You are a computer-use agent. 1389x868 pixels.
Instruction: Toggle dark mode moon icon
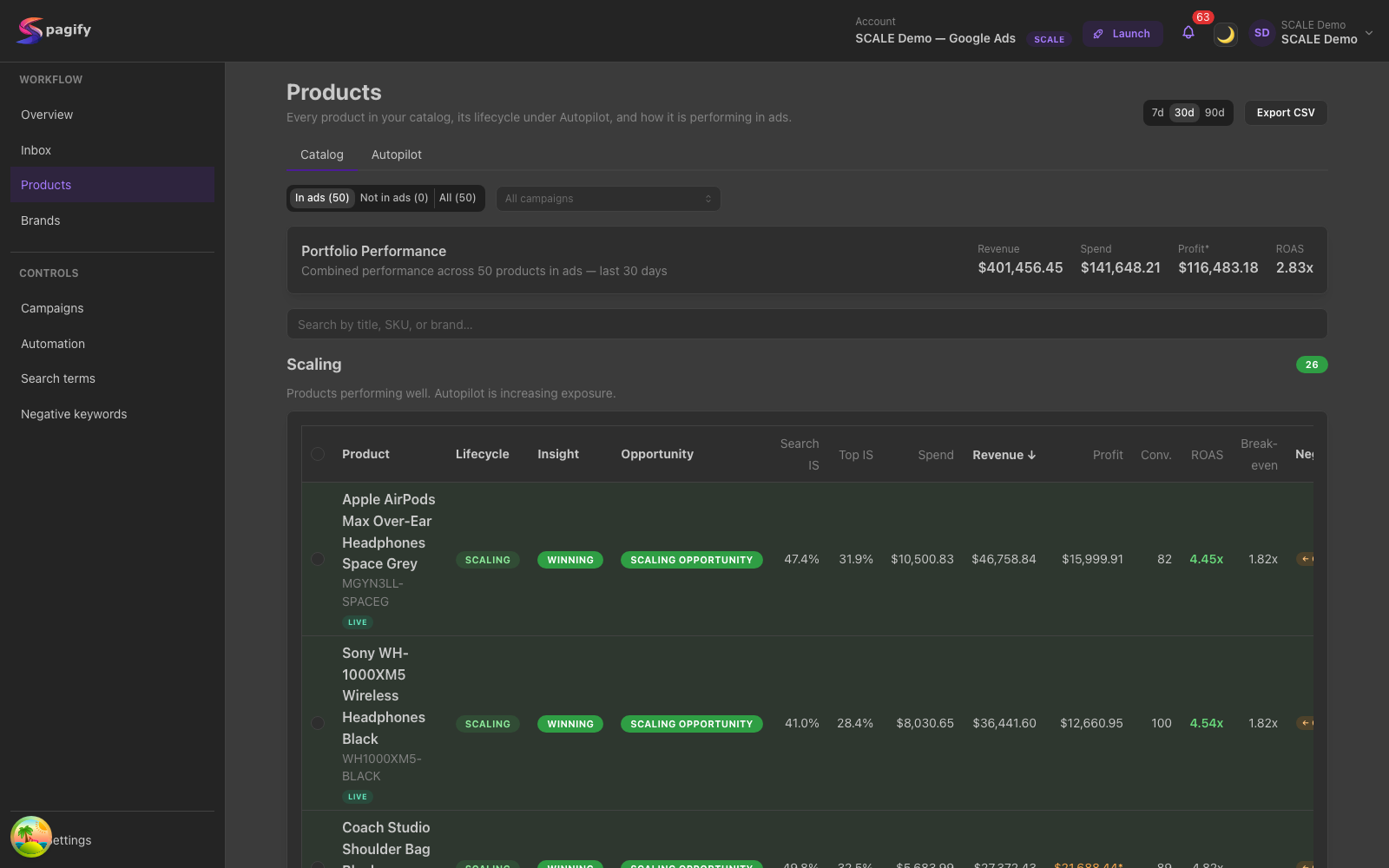pos(1225,34)
